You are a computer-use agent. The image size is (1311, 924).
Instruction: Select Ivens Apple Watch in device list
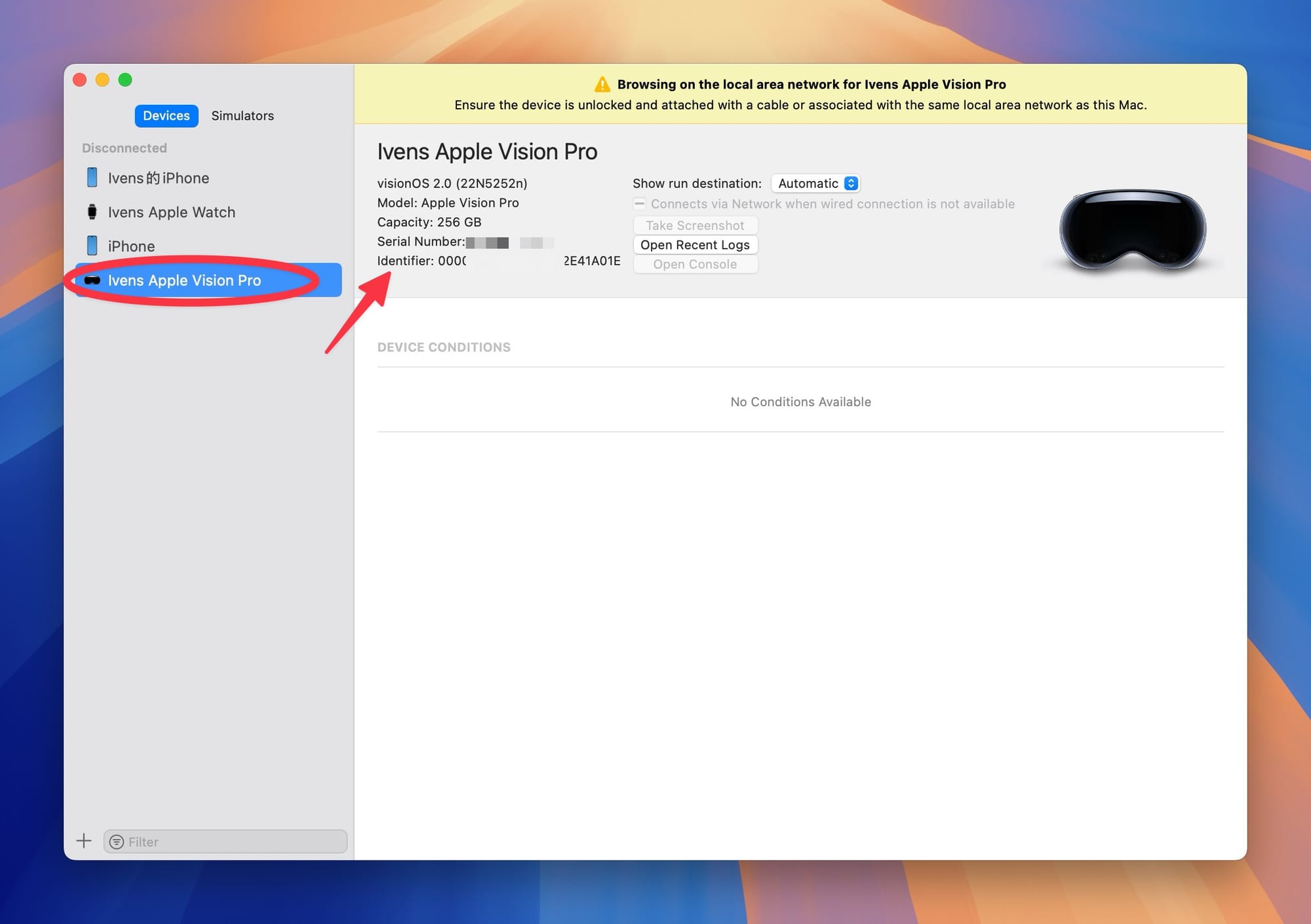click(171, 212)
